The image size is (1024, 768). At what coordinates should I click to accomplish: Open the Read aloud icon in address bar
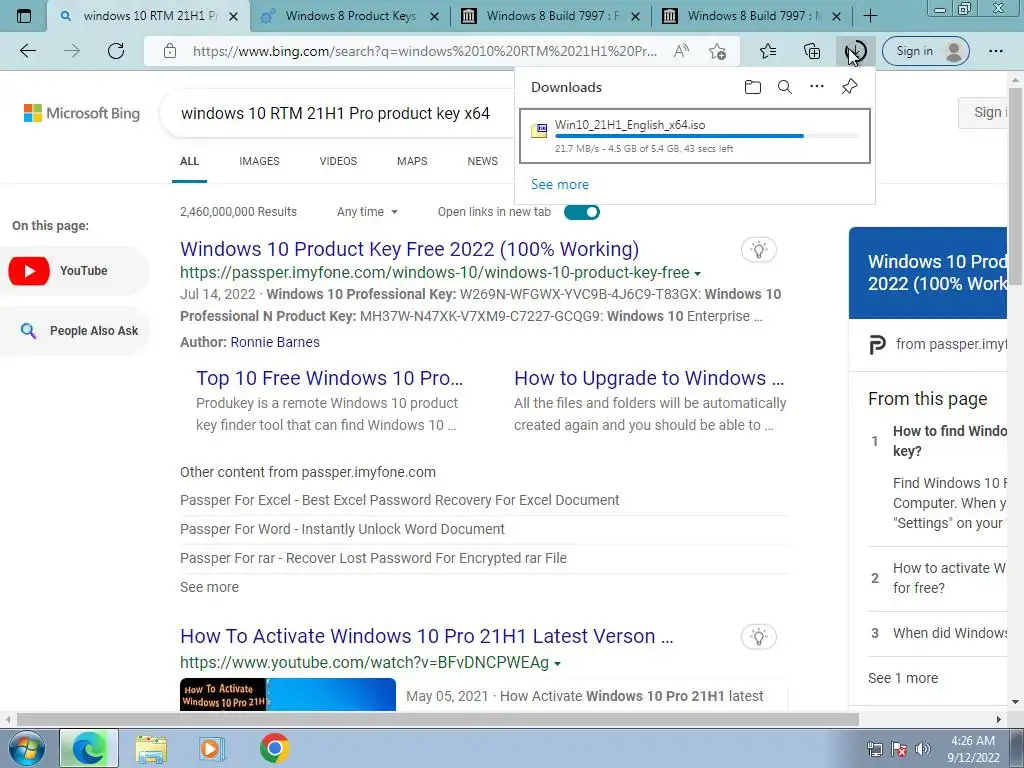(x=681, y=51)
